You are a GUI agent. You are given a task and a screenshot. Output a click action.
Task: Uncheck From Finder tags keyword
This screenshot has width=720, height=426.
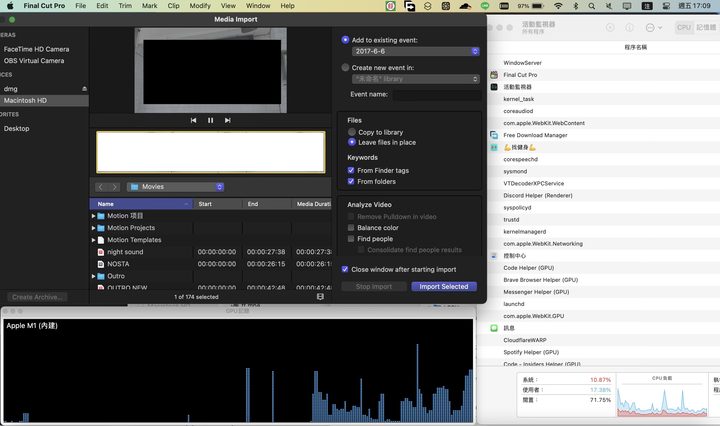[351, 170]
